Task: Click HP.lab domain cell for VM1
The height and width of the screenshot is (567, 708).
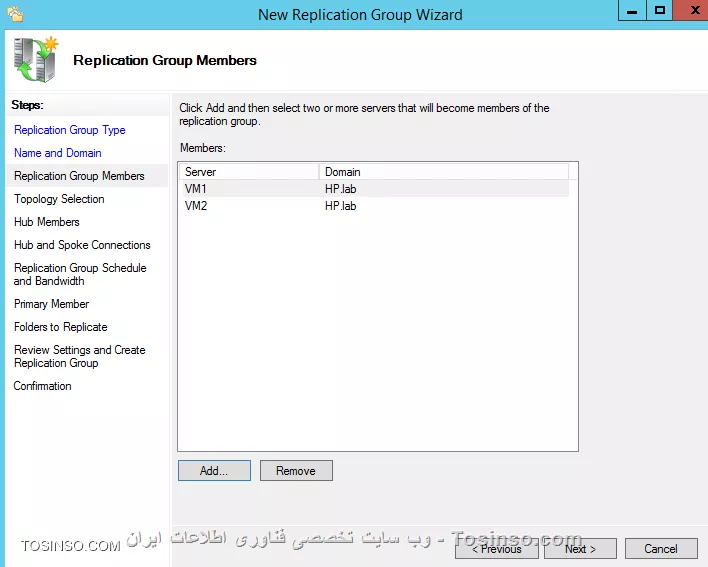Action: [x=340, y=189]
